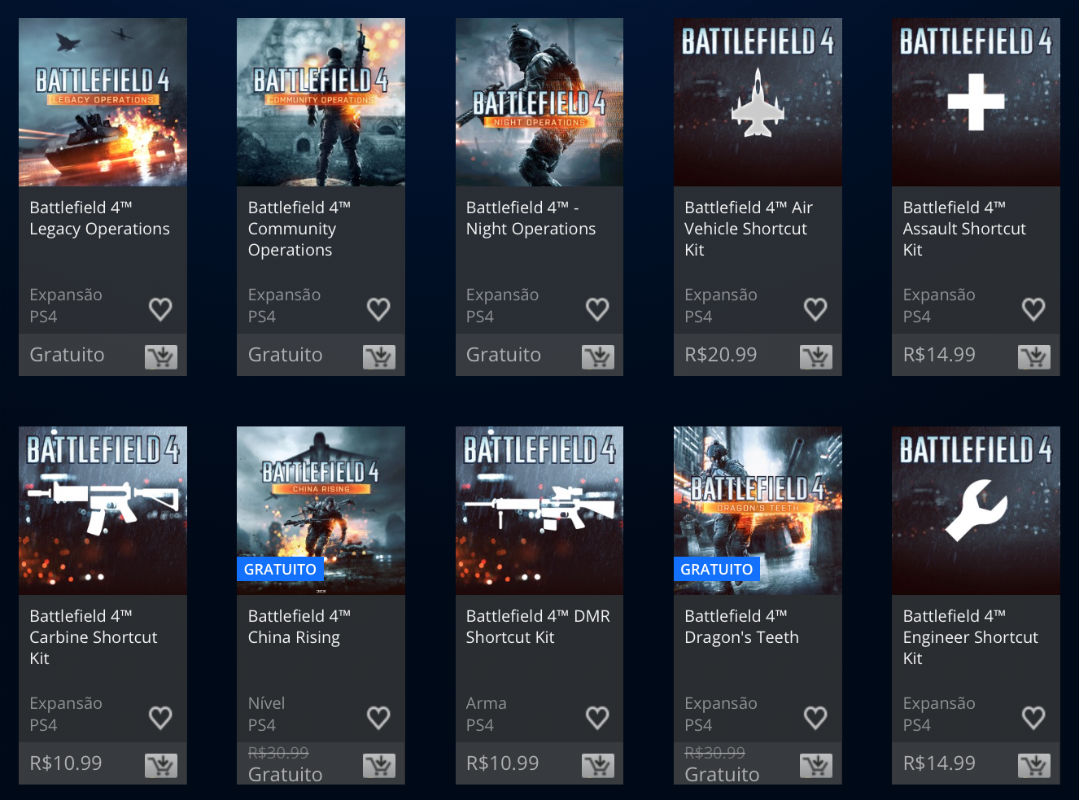The height and width of the screenshot is (800, 1079).
Task: Wishlist Night Operations with heart icon
Action: 597,309
